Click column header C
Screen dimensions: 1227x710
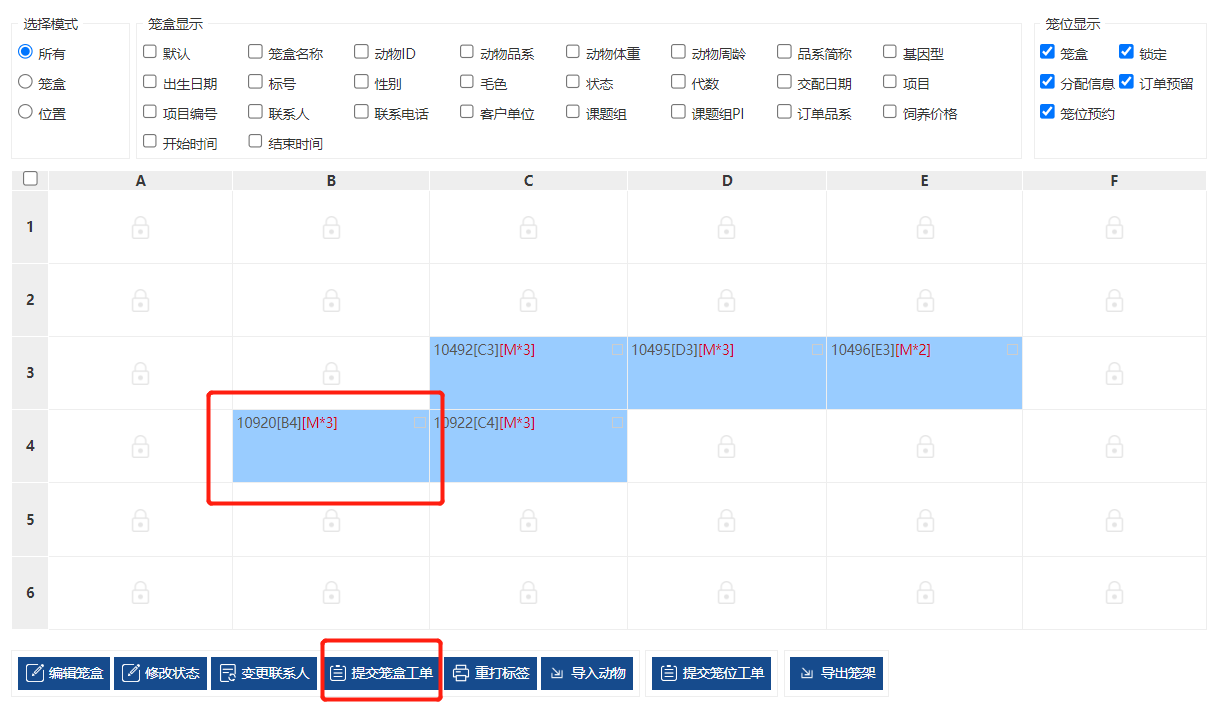(528, 181)
